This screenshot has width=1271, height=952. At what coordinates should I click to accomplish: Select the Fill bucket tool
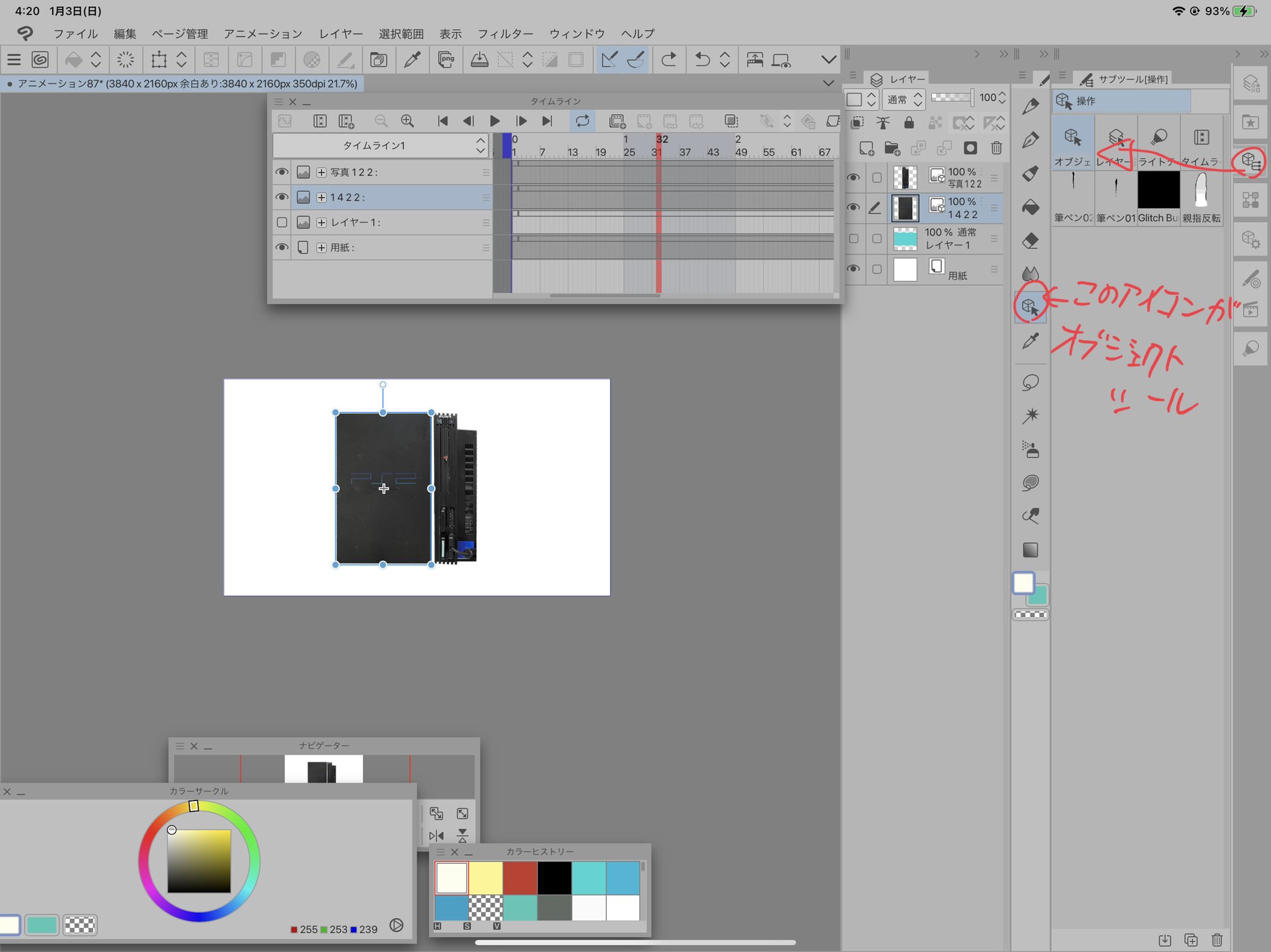[x=1030, y=207]
